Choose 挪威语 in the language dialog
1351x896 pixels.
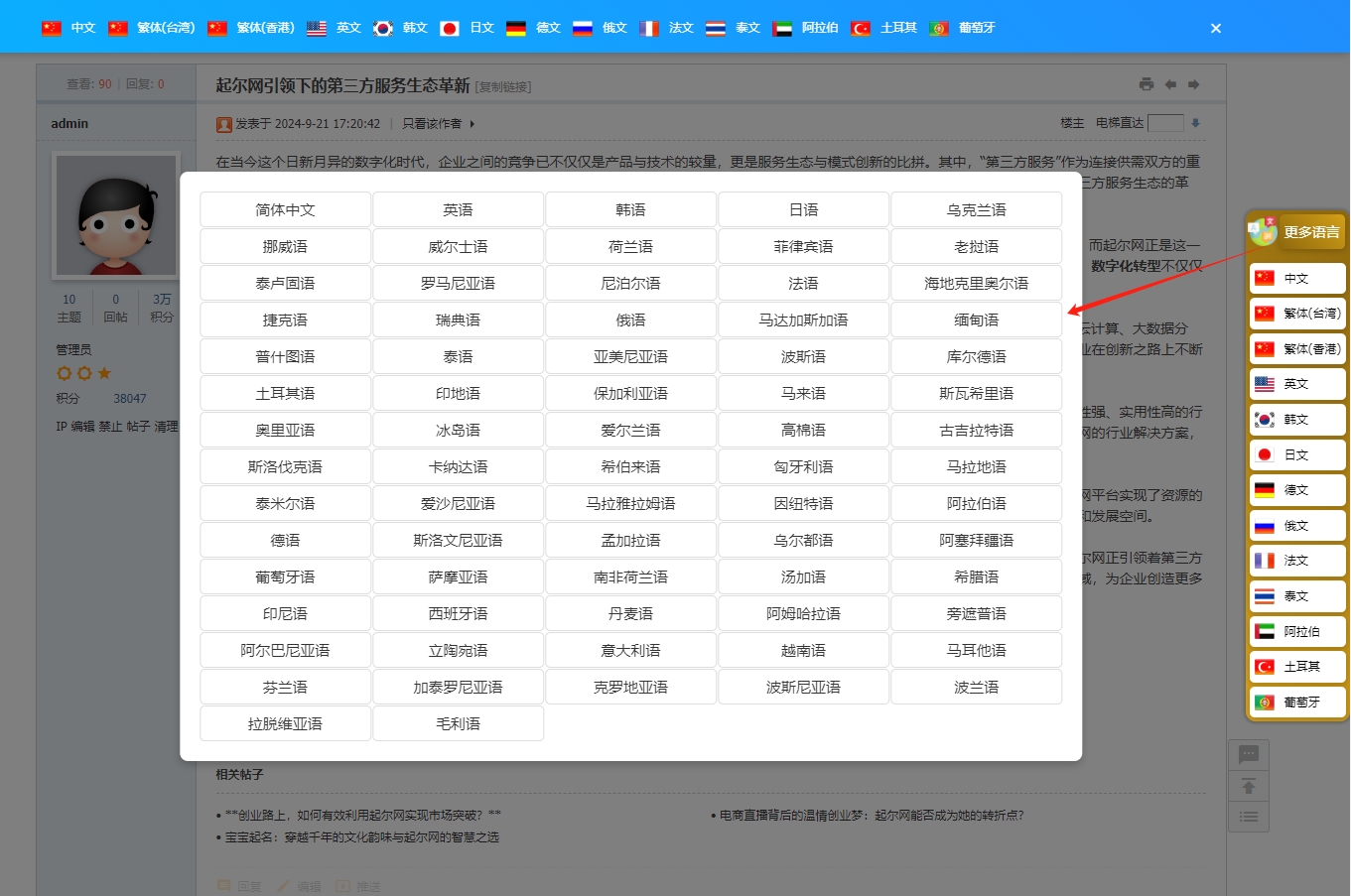286,246
